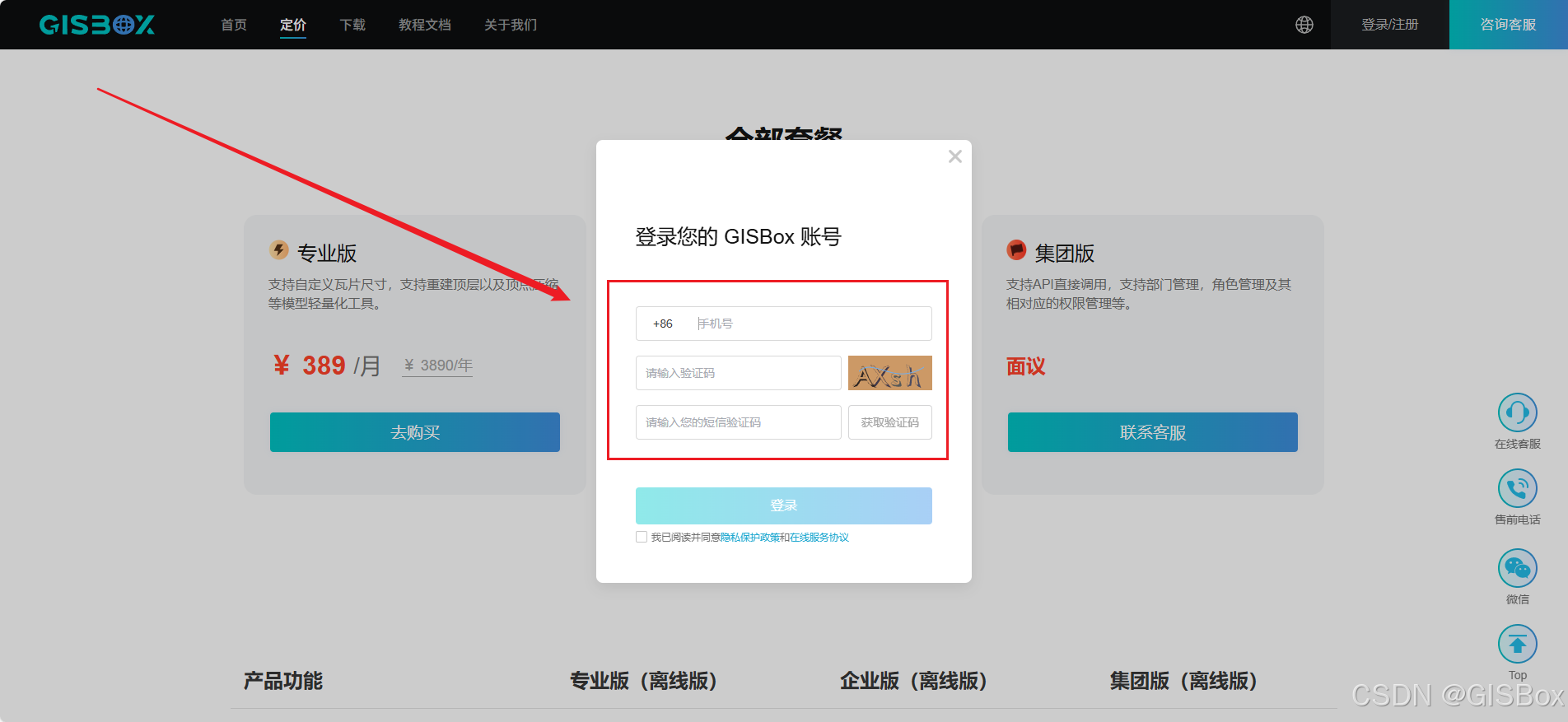The height and width of the screenshot is (722, 1568).
Task: Tick the privacy policy agreement checkbox
Action: click(642, 537)
